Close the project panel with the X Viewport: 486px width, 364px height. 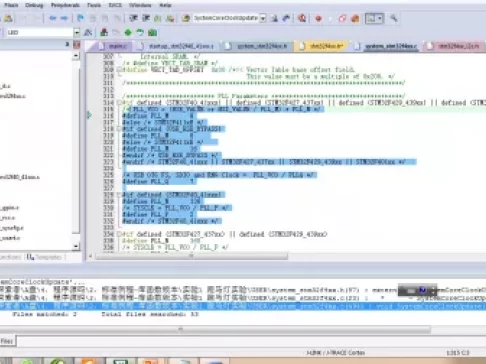[x=77, y=45]
